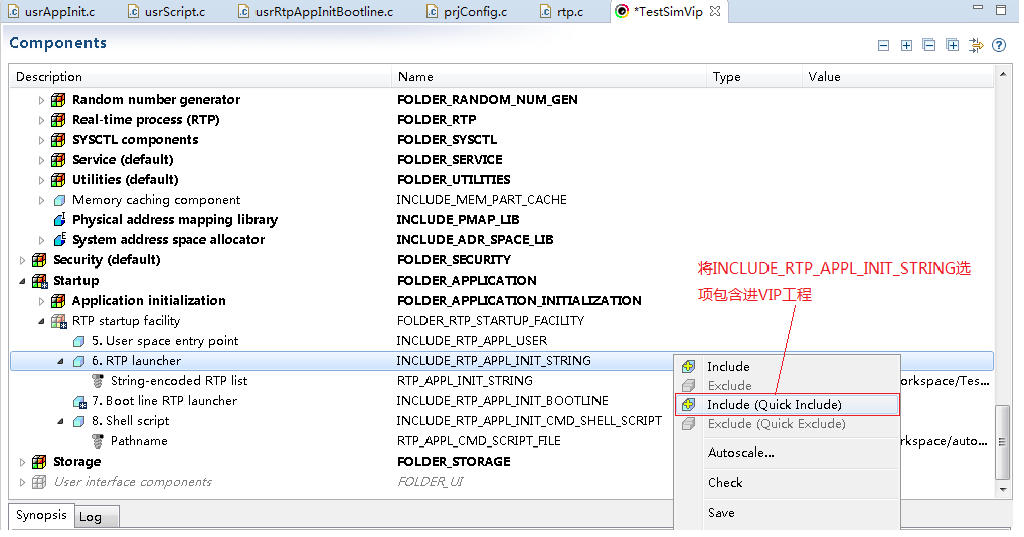
Task: Click the yellow arrow toolbar icon
Action: 976,45
